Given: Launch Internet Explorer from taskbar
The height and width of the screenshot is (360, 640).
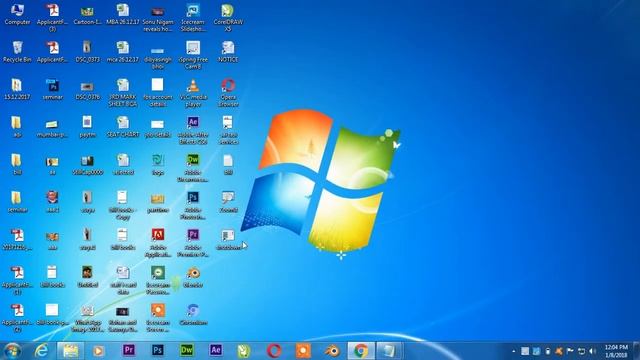Looking at the screenshot, I should tap(41, 351).
